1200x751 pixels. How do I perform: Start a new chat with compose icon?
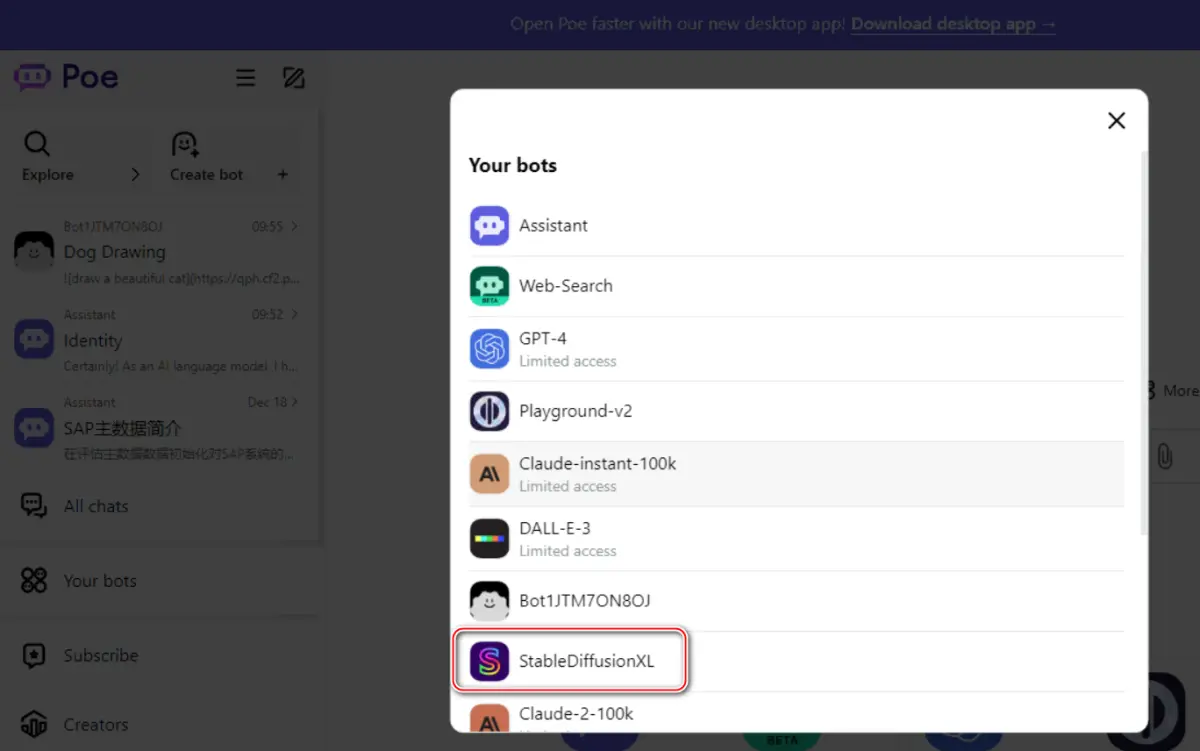pyautogui.click(x=294, y=77)
